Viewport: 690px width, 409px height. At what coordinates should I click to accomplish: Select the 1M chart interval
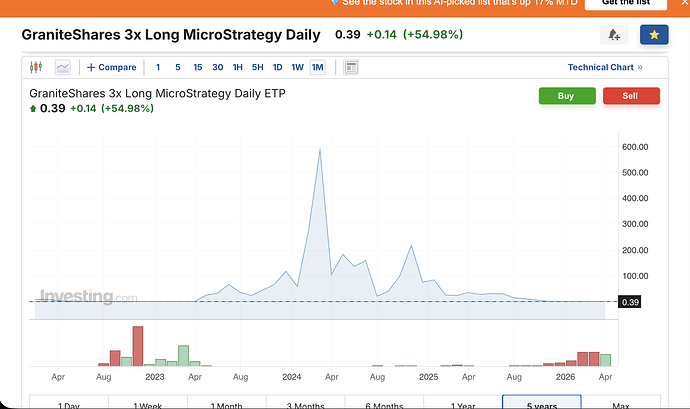(317, 67)
